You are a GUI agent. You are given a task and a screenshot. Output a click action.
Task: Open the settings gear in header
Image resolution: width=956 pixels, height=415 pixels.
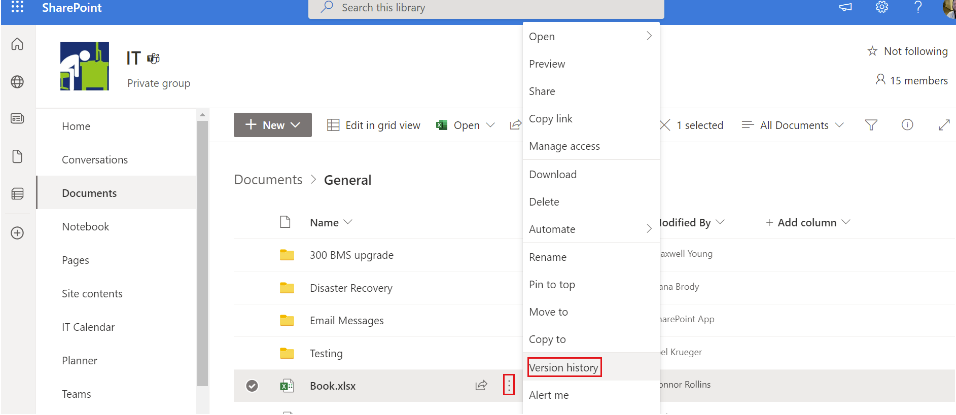[x=881, y=8]
